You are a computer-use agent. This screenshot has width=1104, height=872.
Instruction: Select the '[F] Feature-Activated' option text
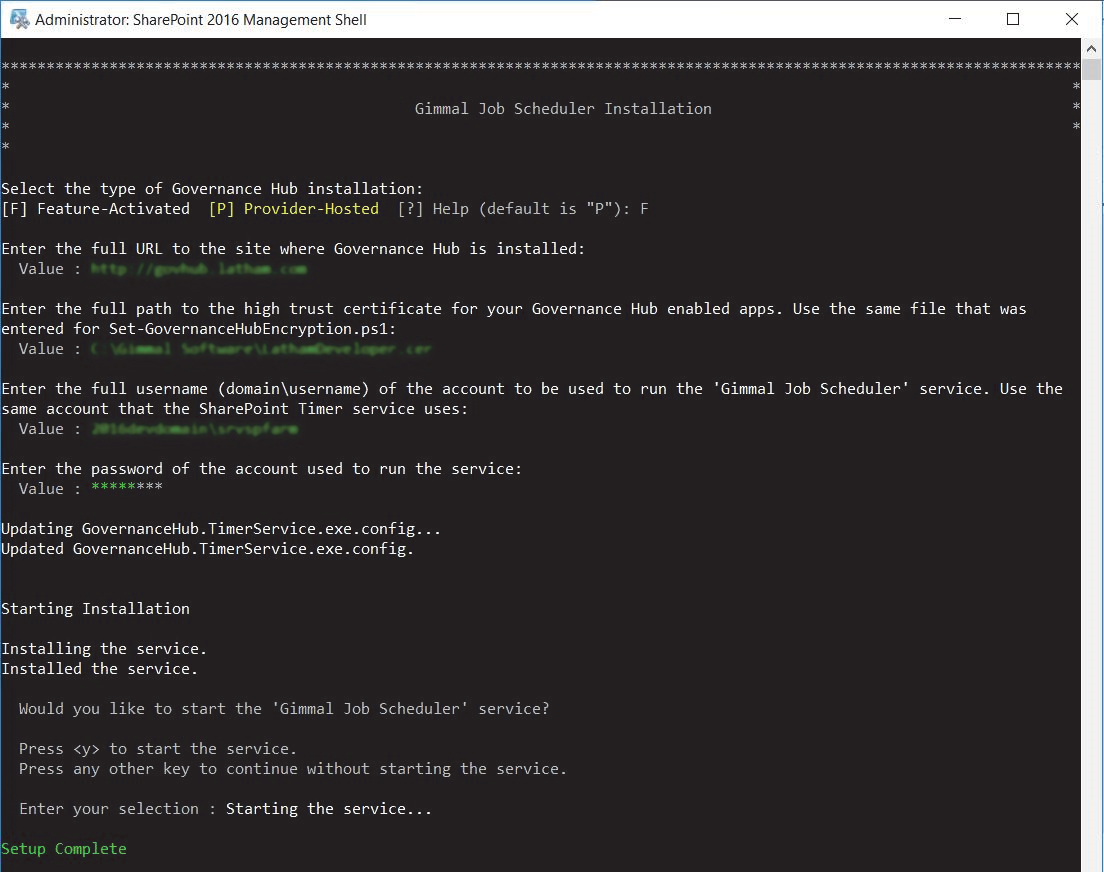(95, 209)
